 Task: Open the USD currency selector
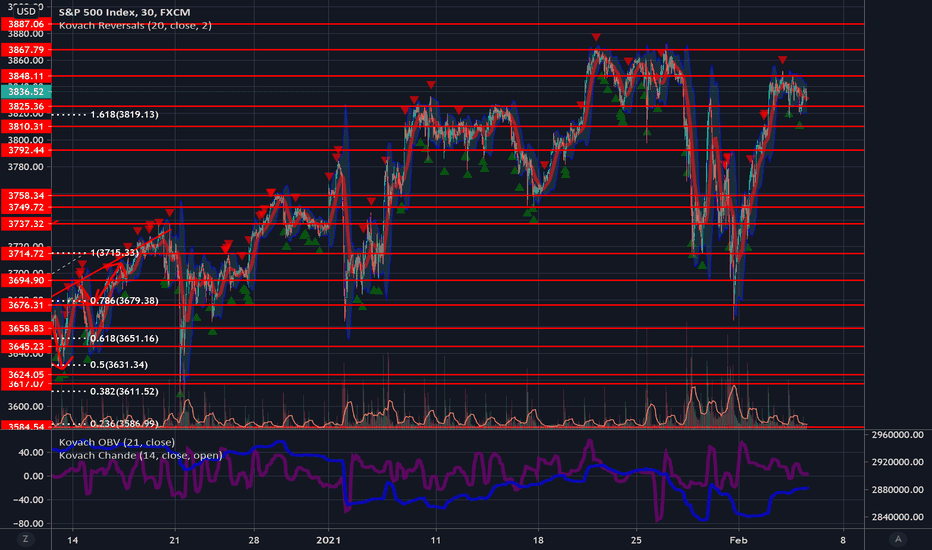tap(26, 11)
